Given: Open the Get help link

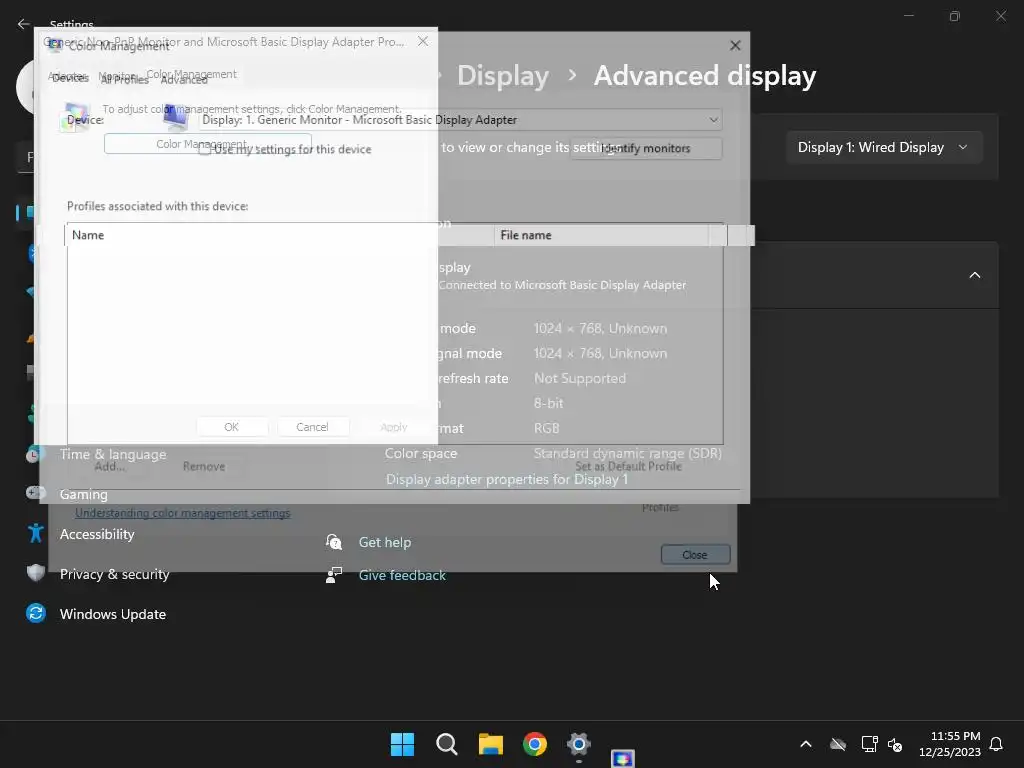Looking at the screenshot, I should 385,542.
